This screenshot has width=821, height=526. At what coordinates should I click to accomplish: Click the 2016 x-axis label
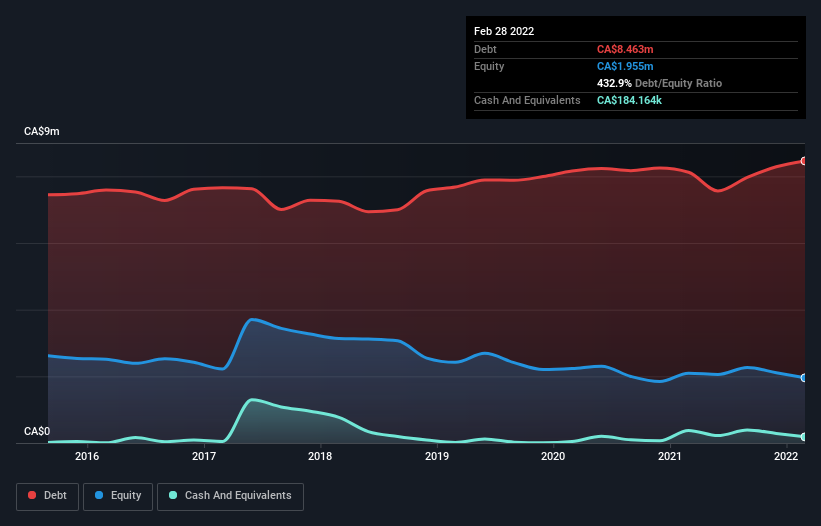pos(87,456)
